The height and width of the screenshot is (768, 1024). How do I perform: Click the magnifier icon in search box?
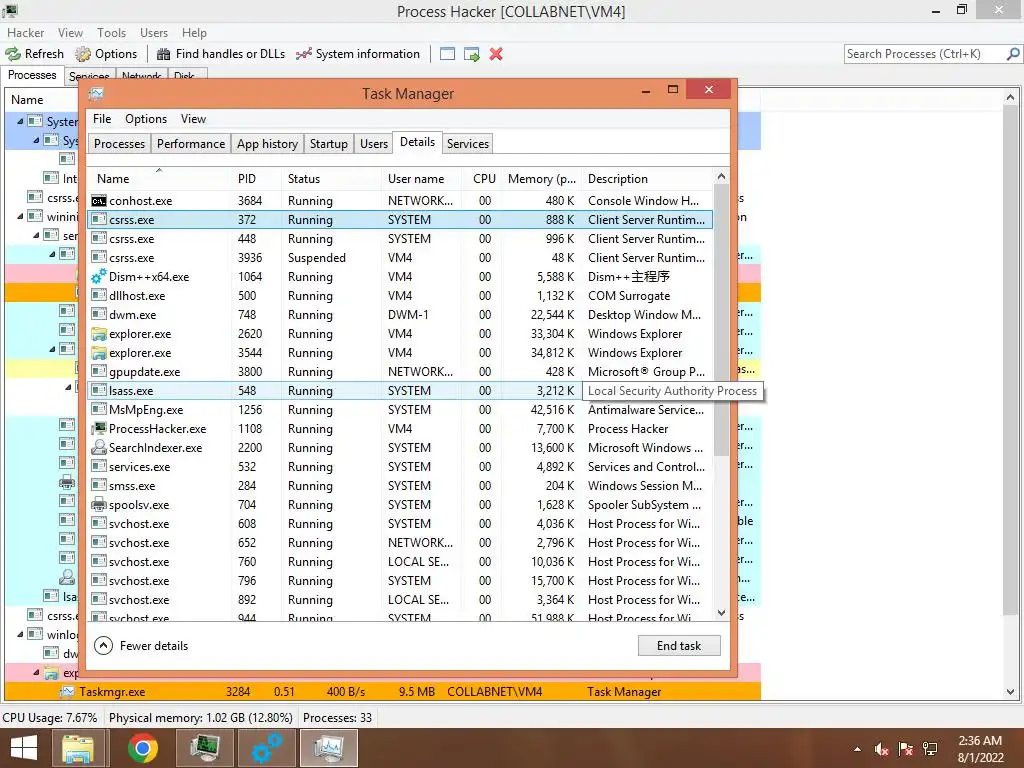(1013, 54)
